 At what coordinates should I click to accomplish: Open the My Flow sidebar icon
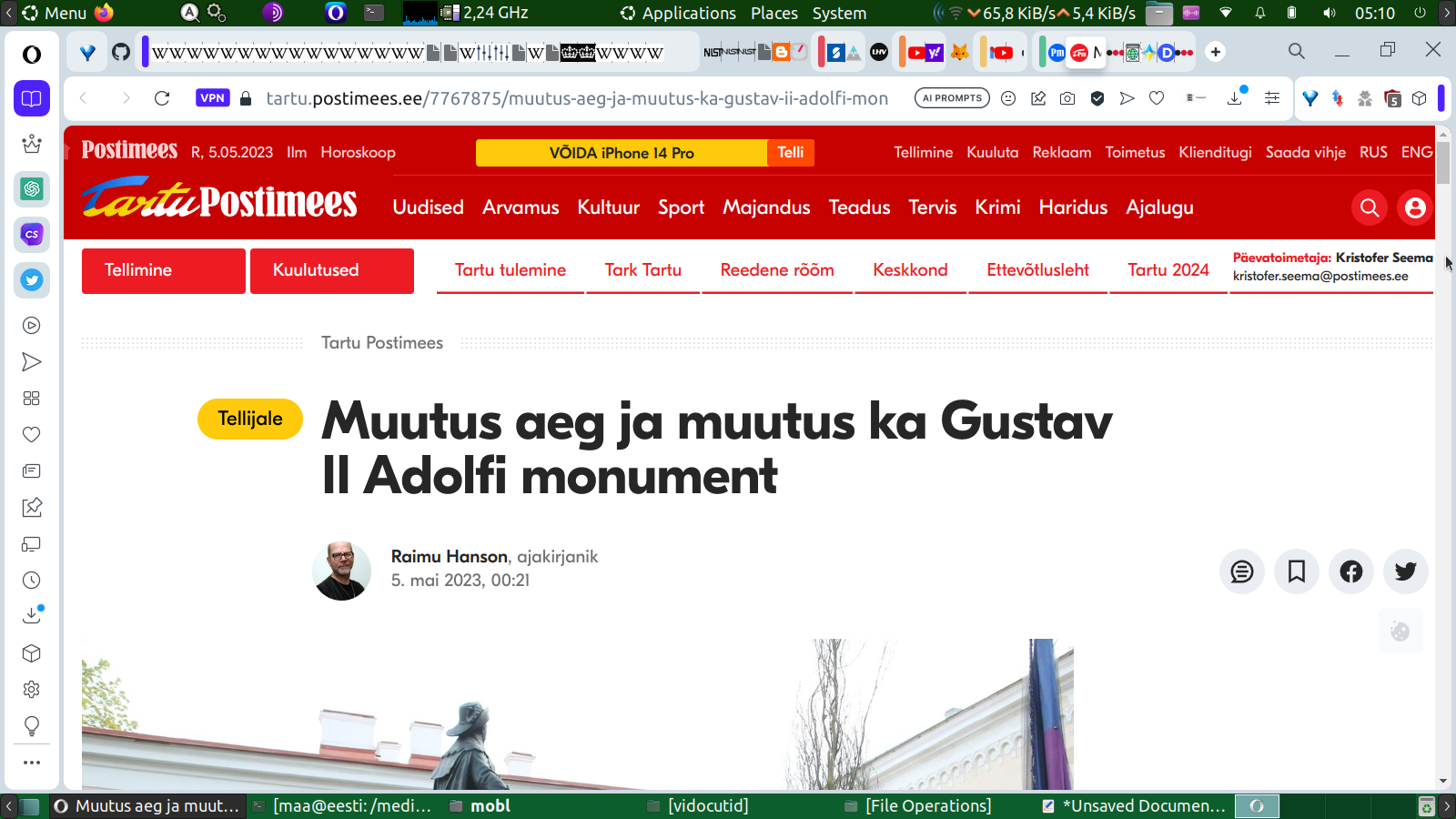[x=32, y=362]
